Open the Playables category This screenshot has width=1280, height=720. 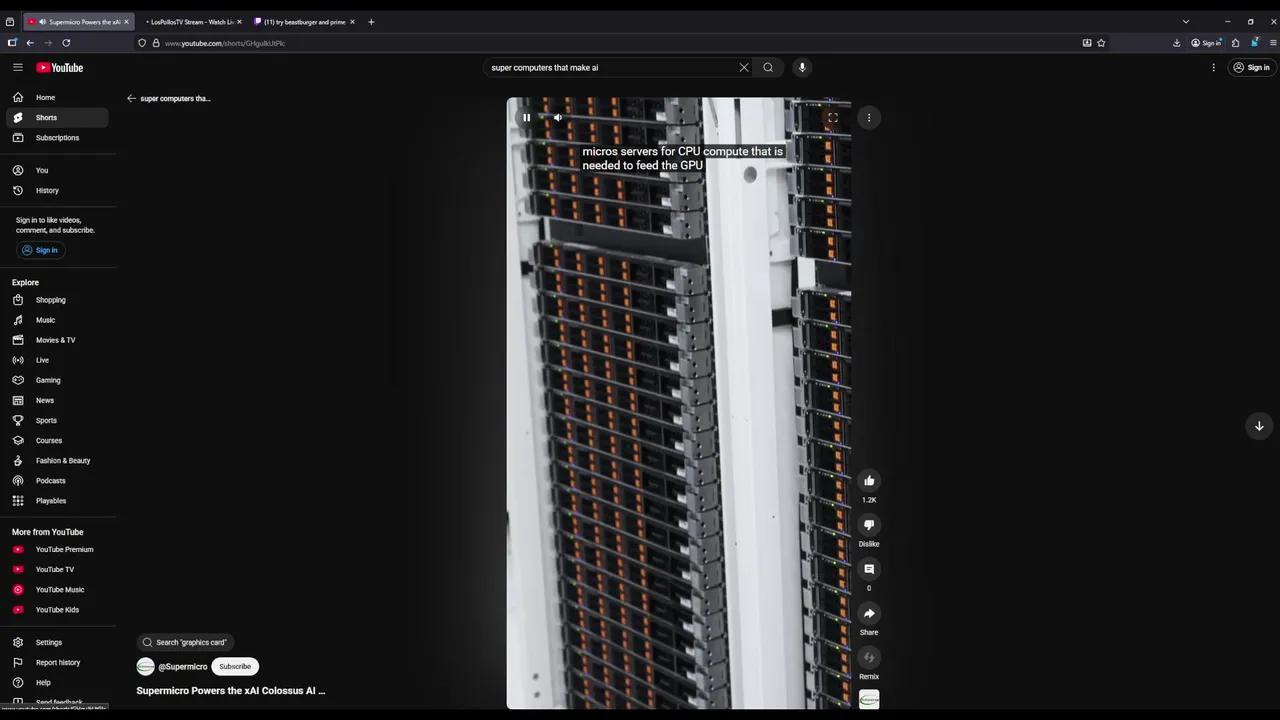(57, 500)
